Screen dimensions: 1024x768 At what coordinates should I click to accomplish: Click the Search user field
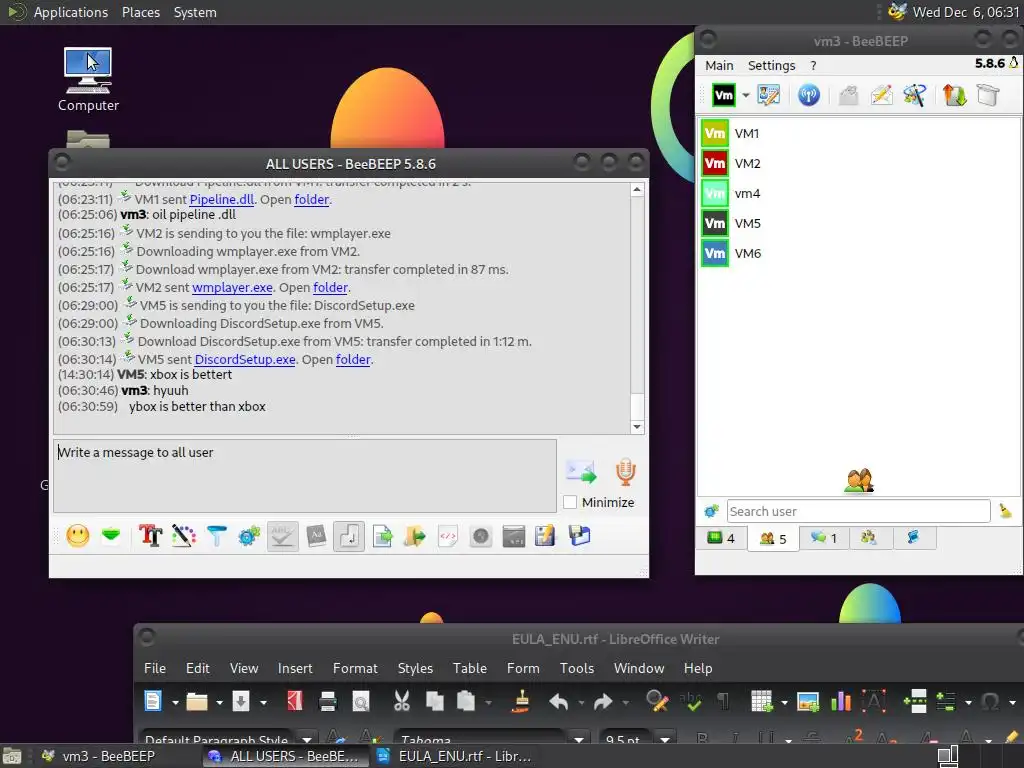click(x=858, y=511)
